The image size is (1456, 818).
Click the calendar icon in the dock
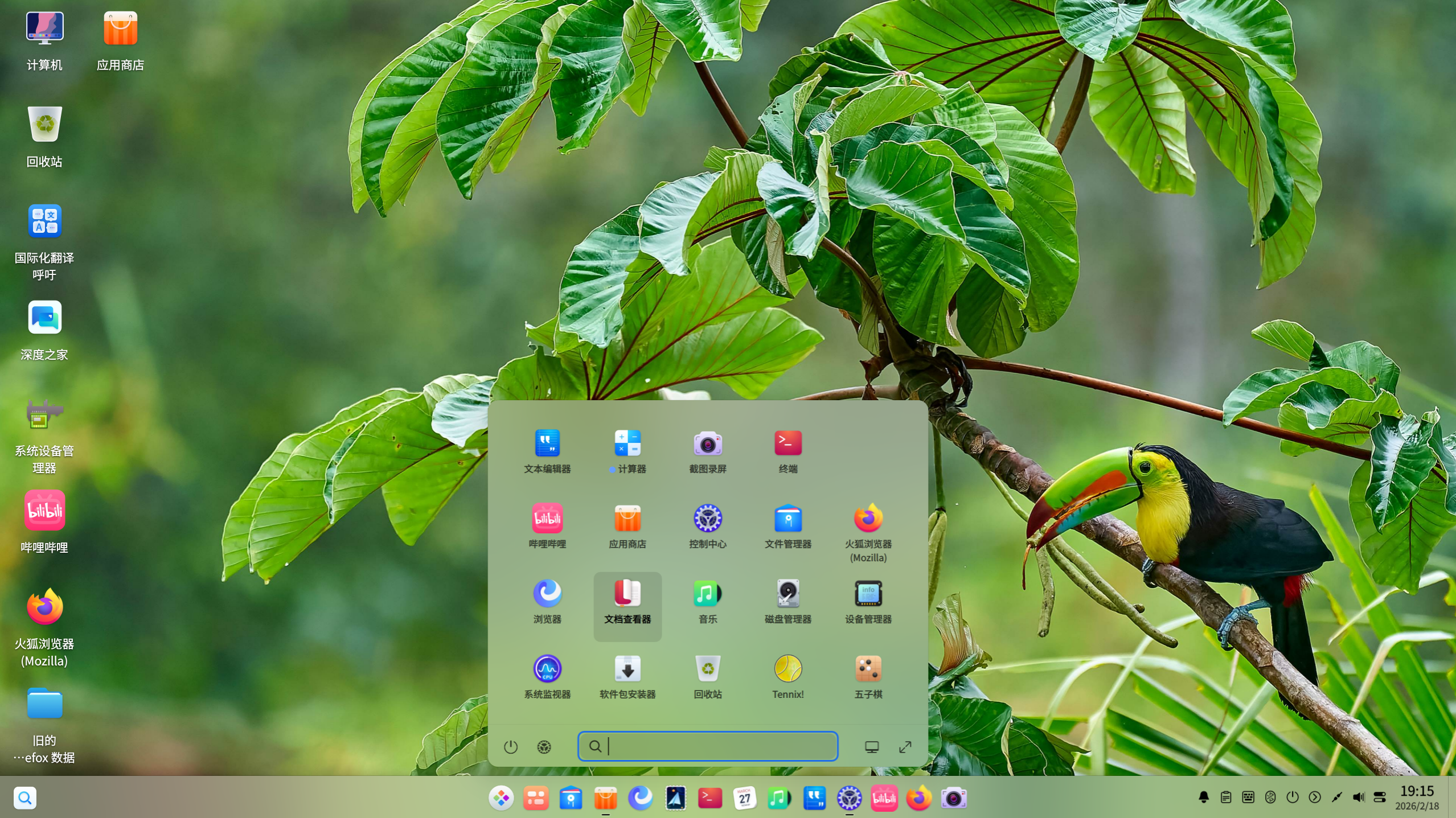click(x=744, y=798)
